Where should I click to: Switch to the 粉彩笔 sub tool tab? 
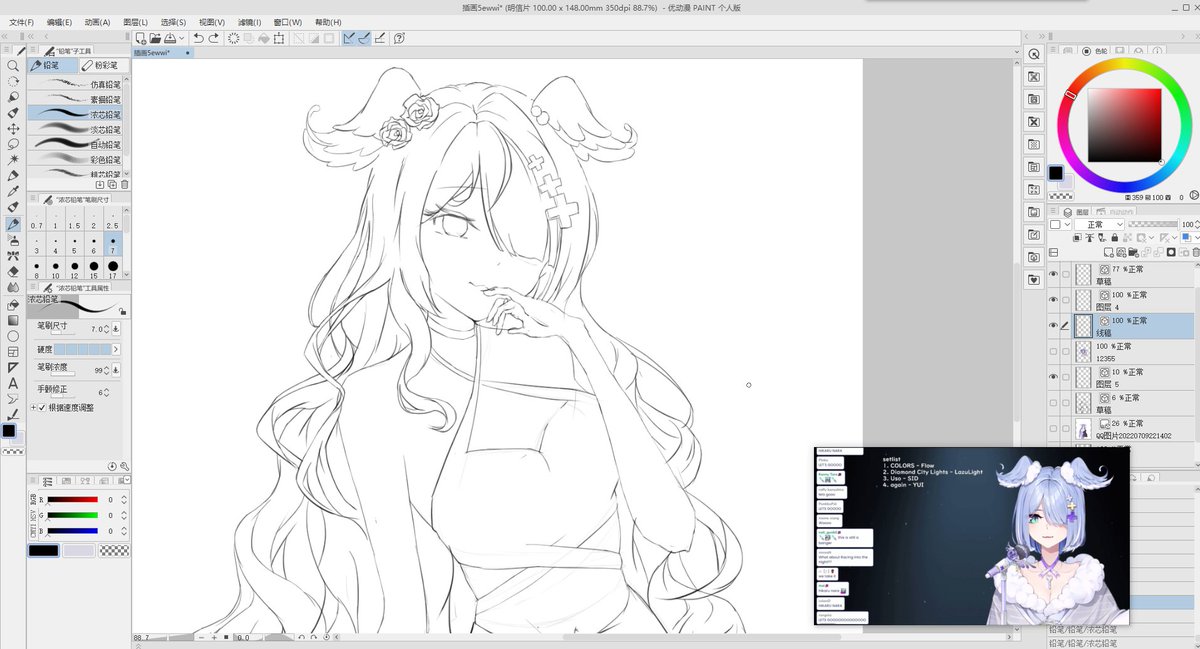[103, 65]
